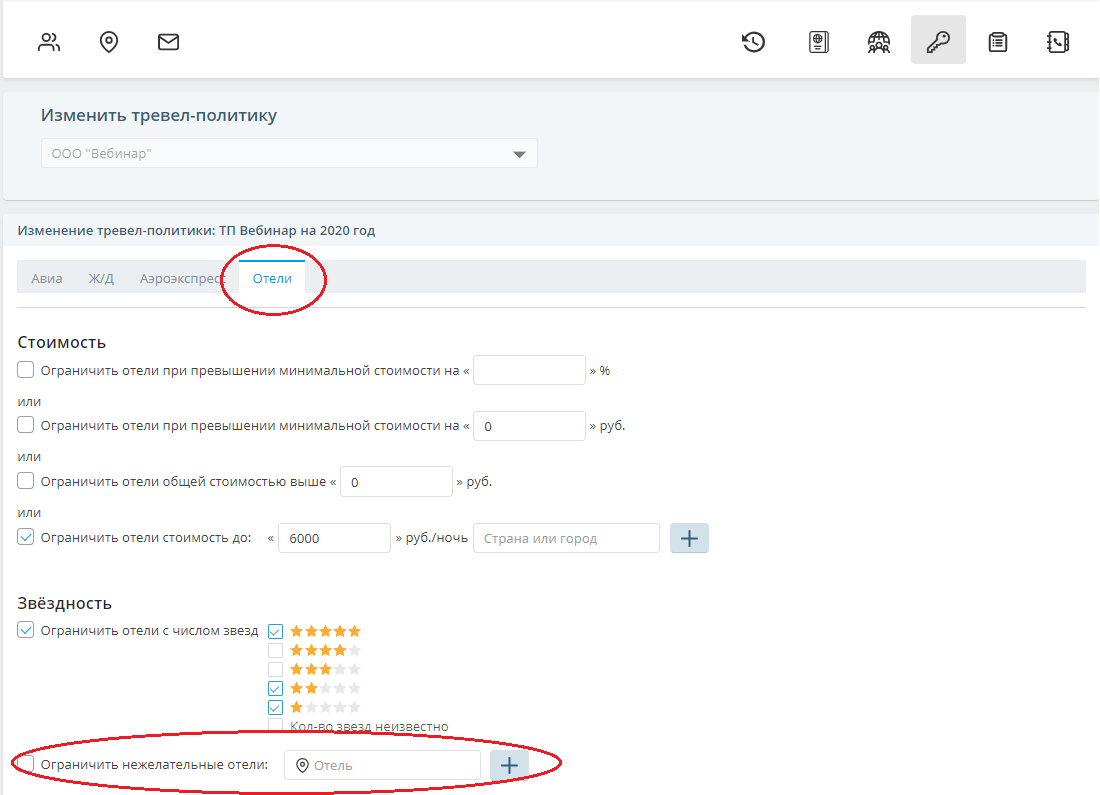Switch to the Аэроэкспресс tab
Viewport: 1100px width, 795px height.
[x=182, y=279]
